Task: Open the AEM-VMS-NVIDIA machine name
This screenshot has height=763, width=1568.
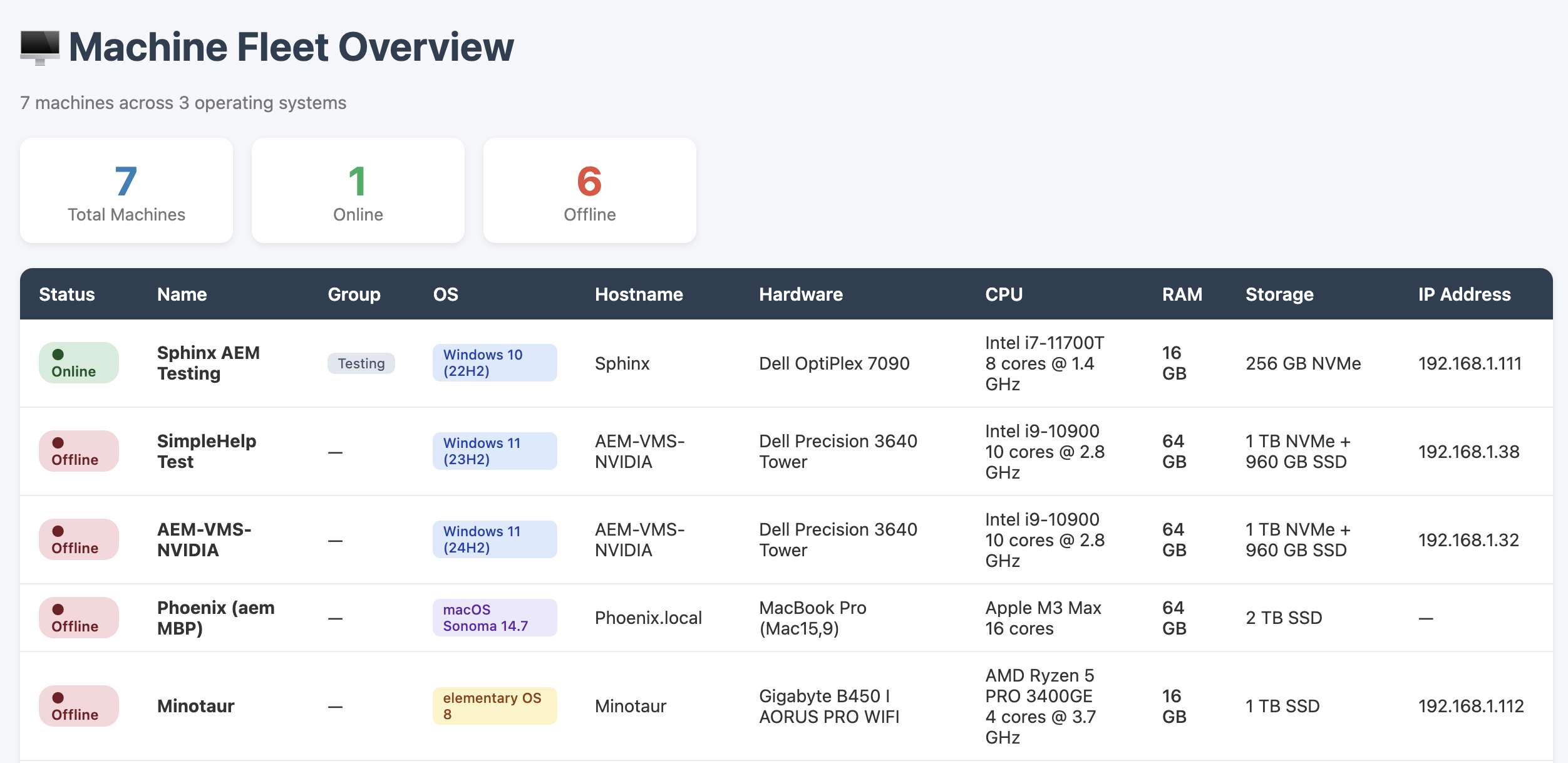Action: pyautogui.click(x=204, y=539)
